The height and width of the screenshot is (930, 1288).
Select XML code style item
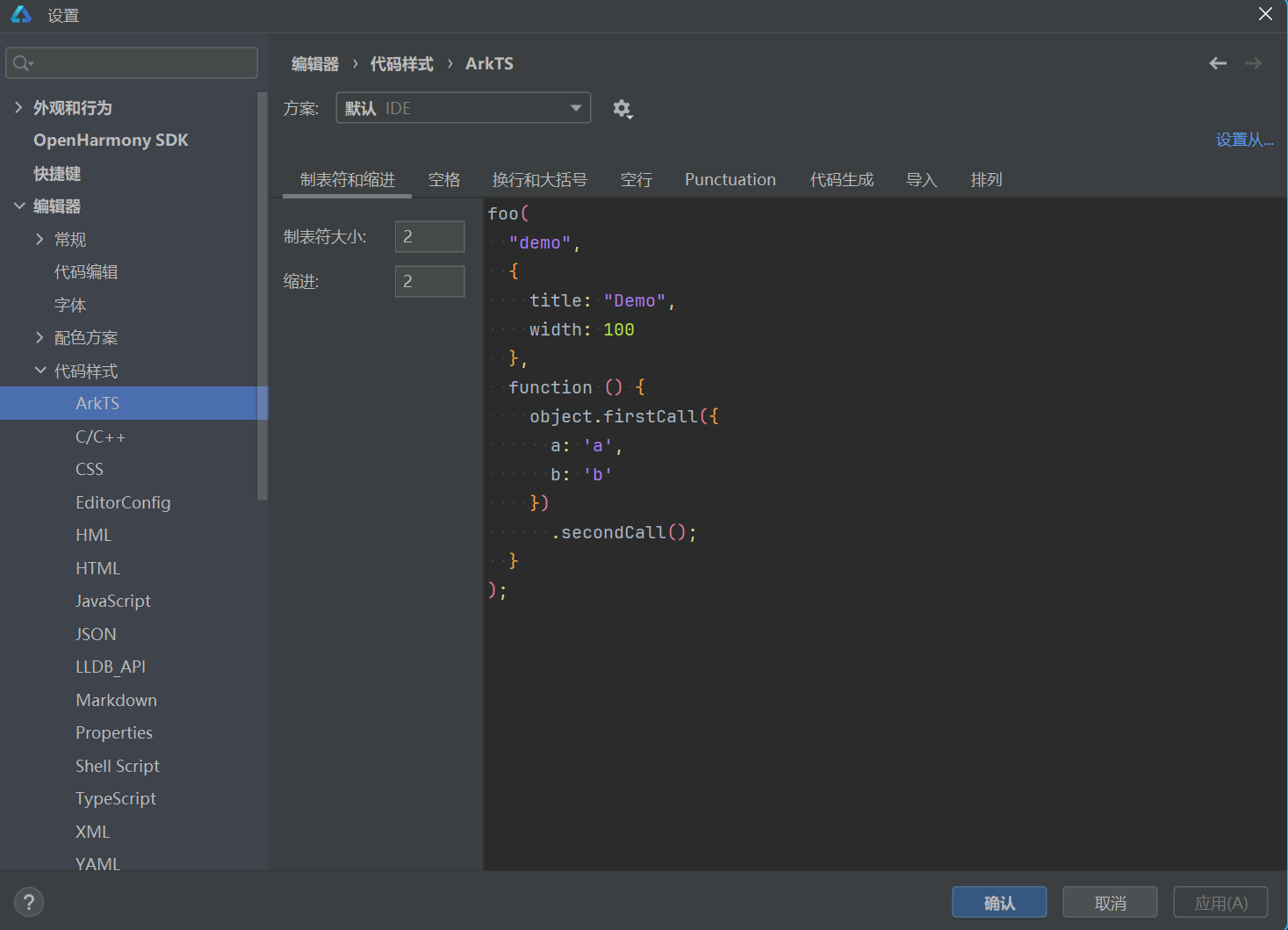click(x=92, y=832)
